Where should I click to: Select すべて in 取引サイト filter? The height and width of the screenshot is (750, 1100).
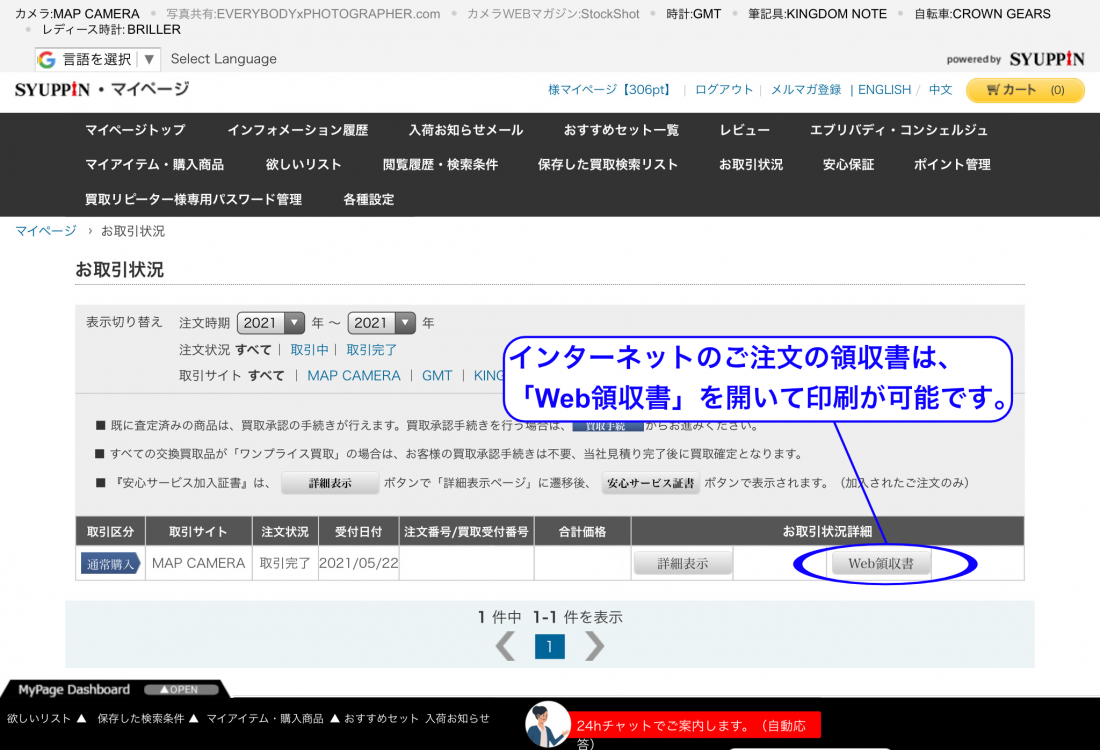(266, 376)
